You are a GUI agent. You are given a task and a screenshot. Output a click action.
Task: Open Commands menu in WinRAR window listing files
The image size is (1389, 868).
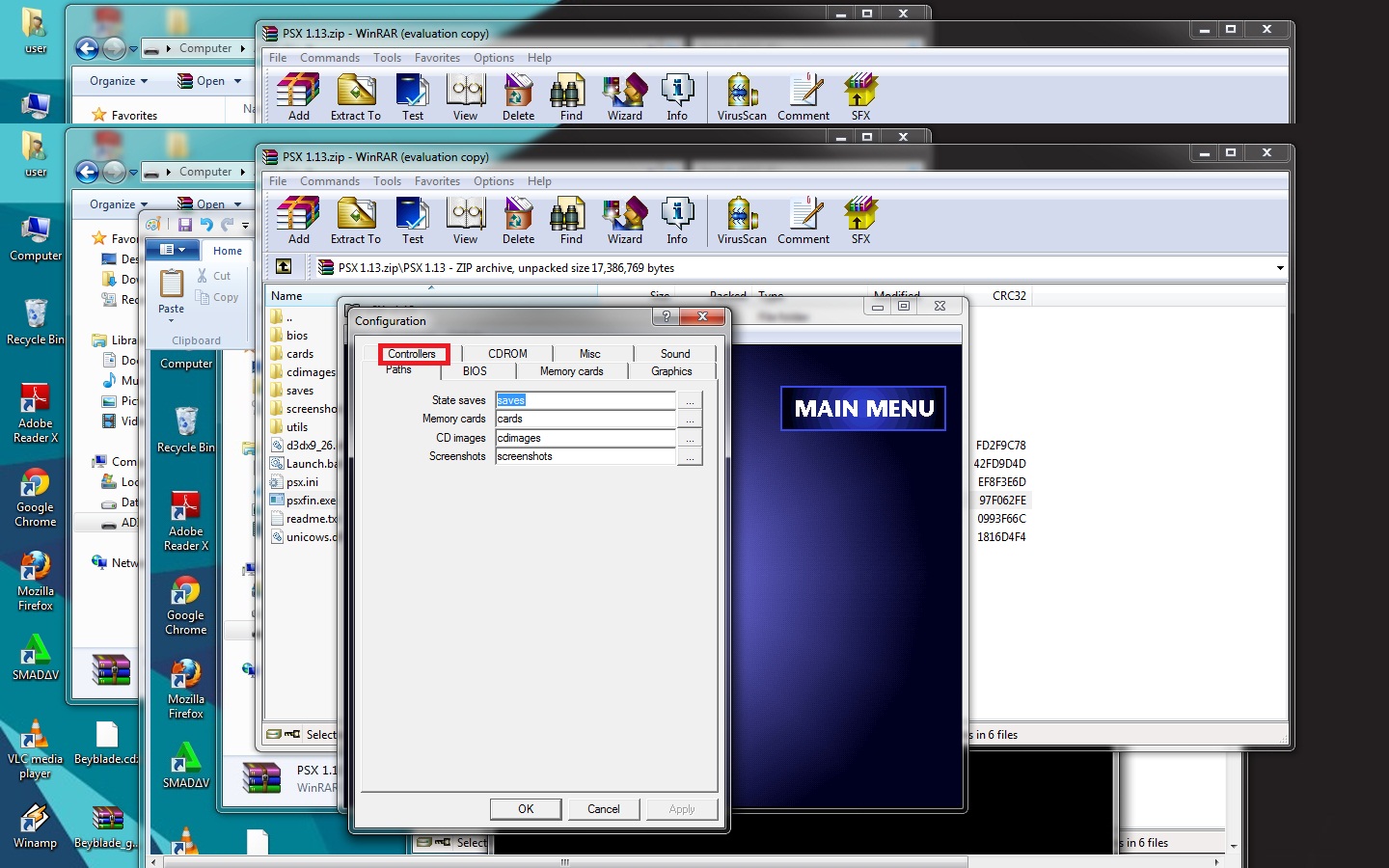[330, 181]
